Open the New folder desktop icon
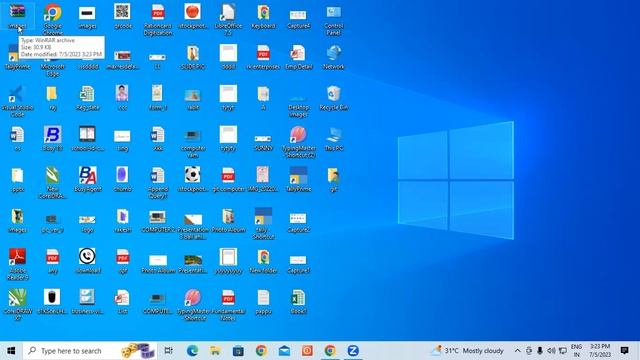This screenshot has height=360, width=640. coord(263,261)
